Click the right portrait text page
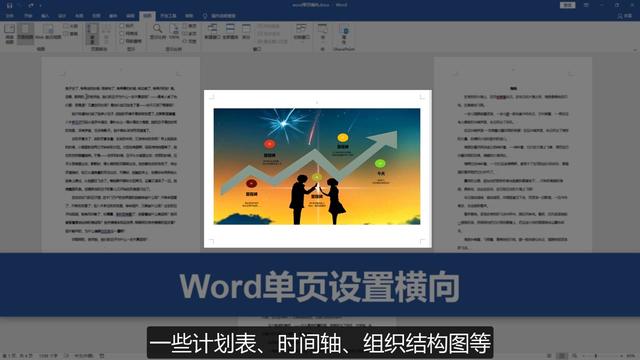Image resolution: width=640 pixels, height=360 pixels. (x=513, y=154)
